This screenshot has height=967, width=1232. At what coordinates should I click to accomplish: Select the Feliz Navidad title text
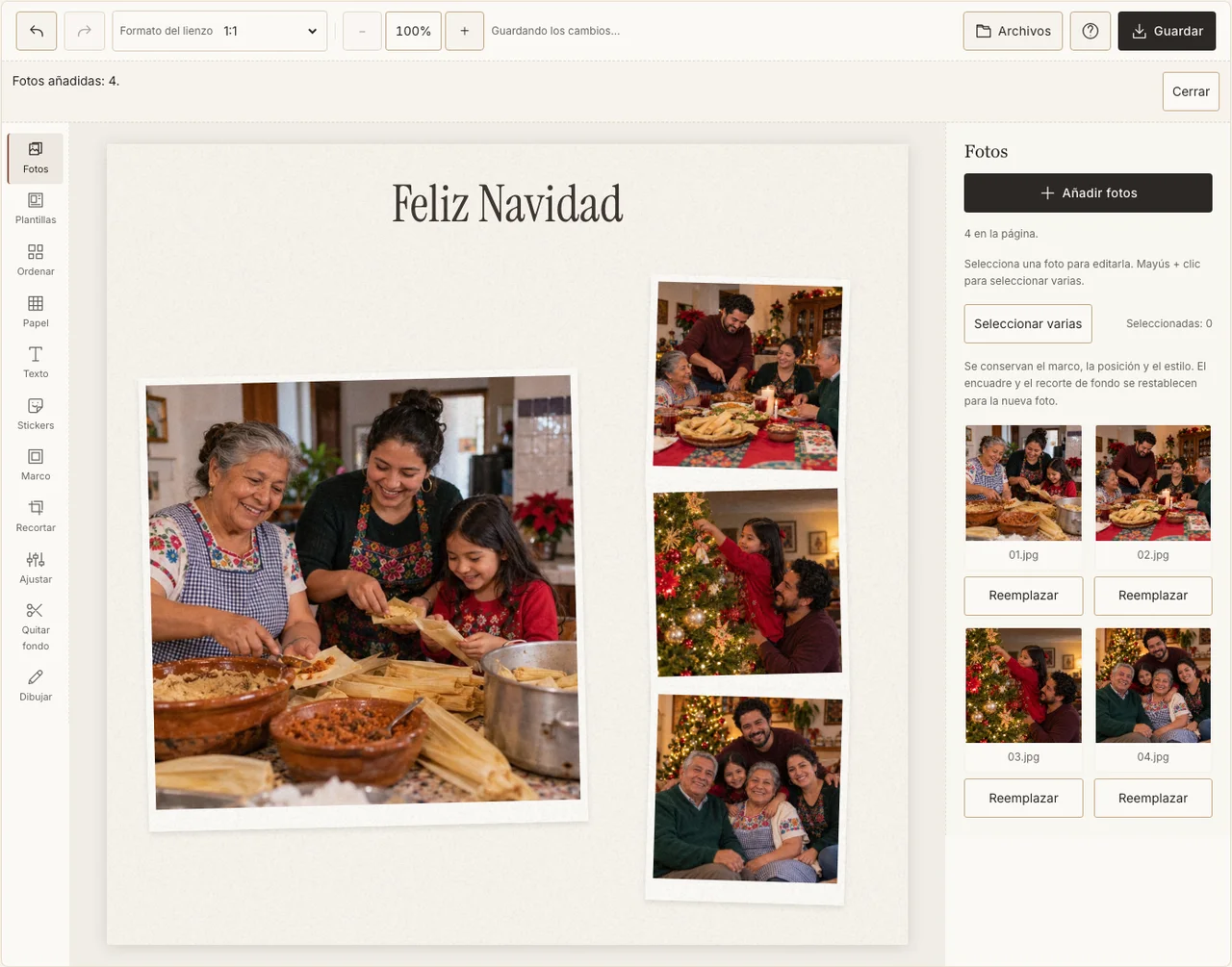507,204
